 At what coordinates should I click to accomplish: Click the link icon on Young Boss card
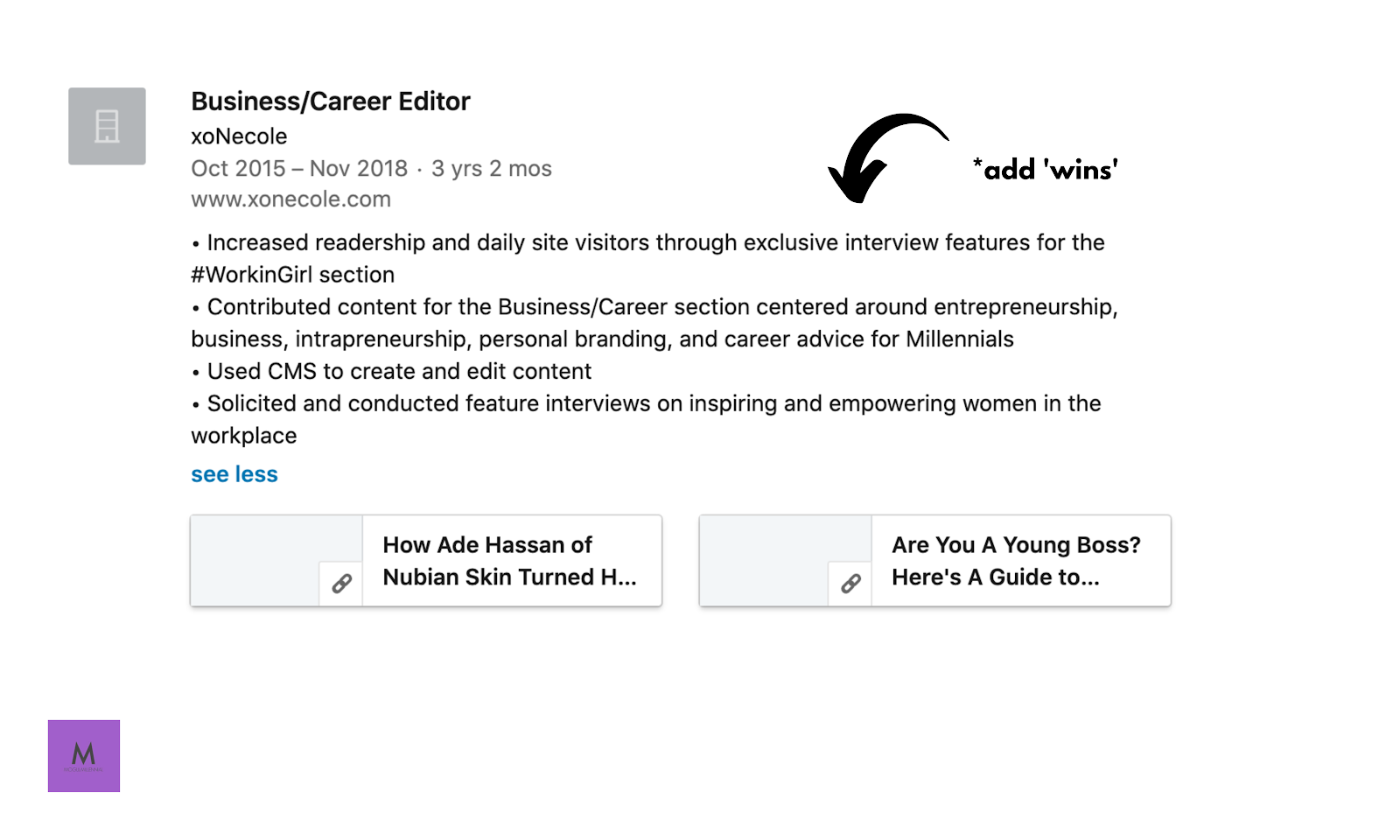[850, 583]
